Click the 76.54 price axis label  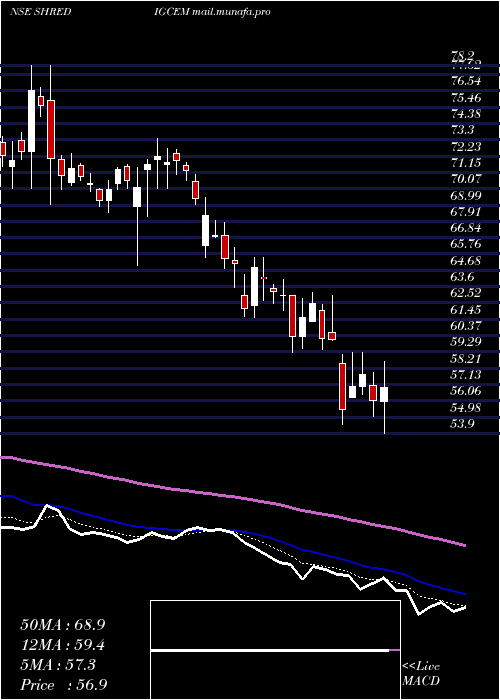466,81
